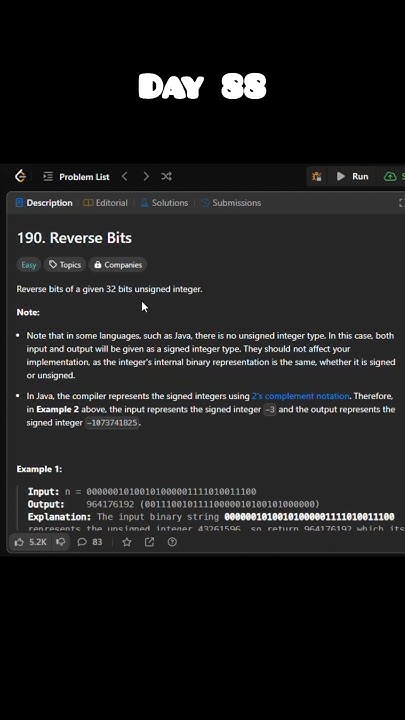The height and width of the screenshot is (720, 405).
Task: Open the Problem List panel
Action: point(77,177)
